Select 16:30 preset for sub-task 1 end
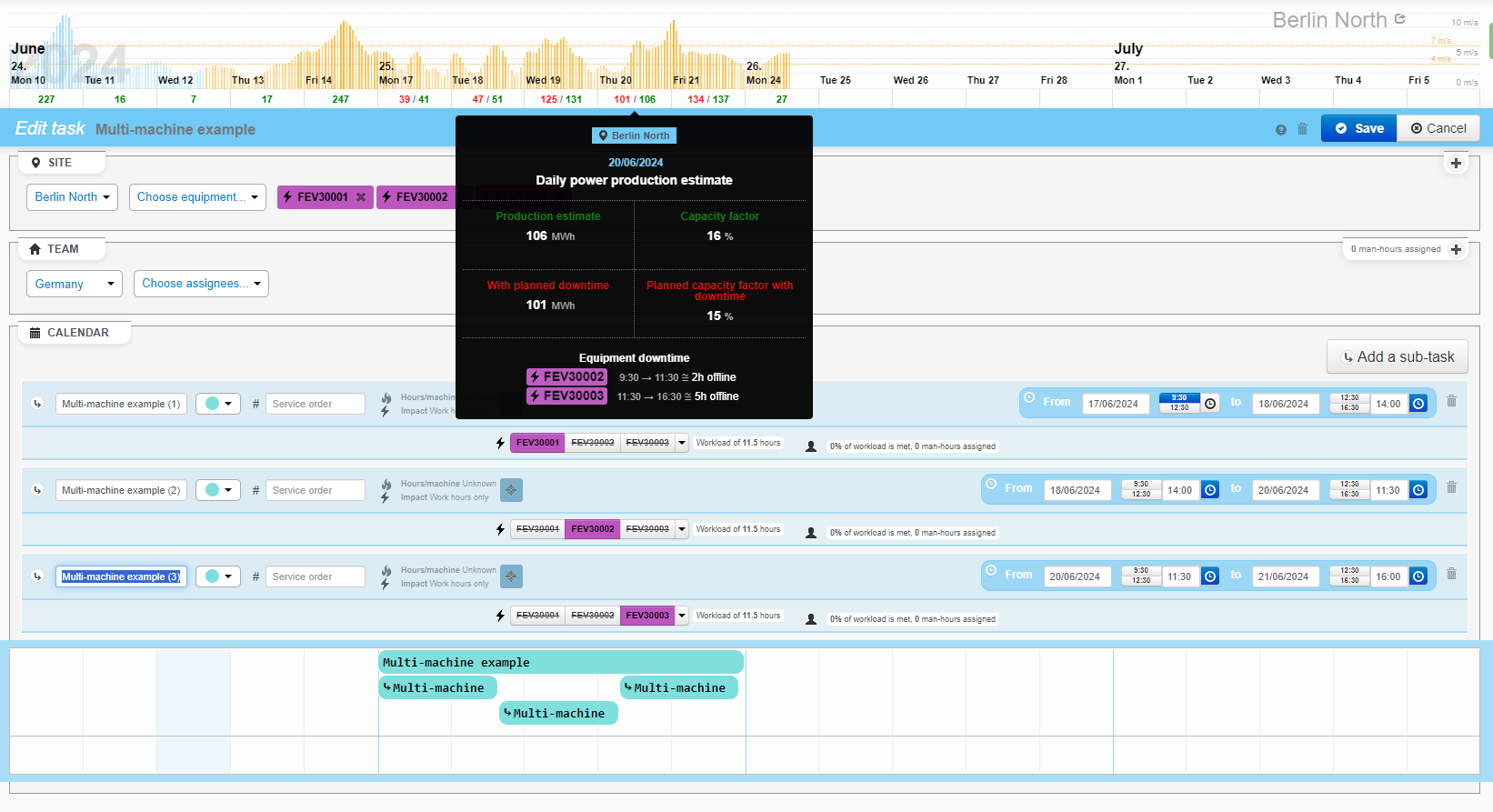 (1349, 408)
